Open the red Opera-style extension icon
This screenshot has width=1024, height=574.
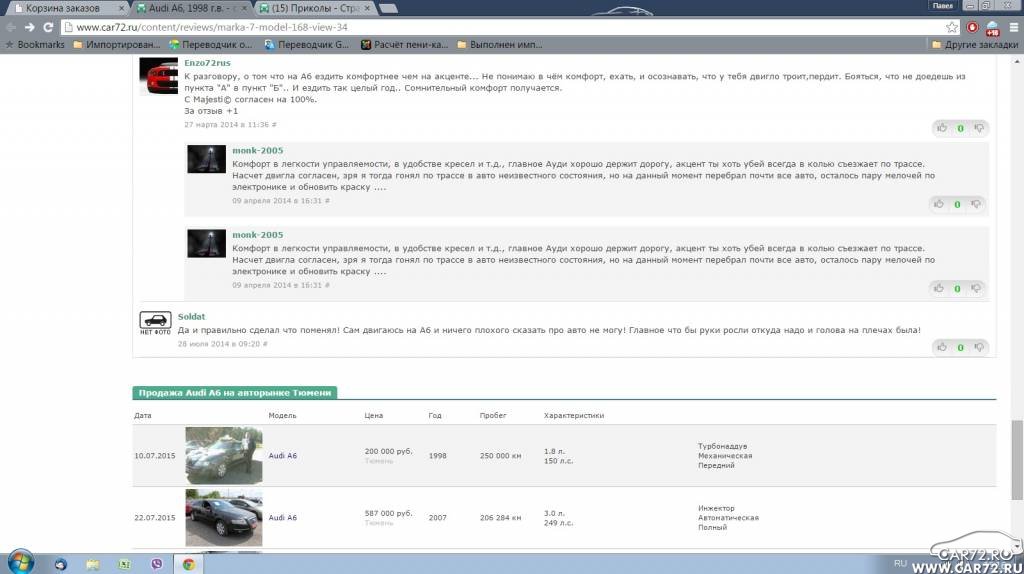tap(972, 27)
